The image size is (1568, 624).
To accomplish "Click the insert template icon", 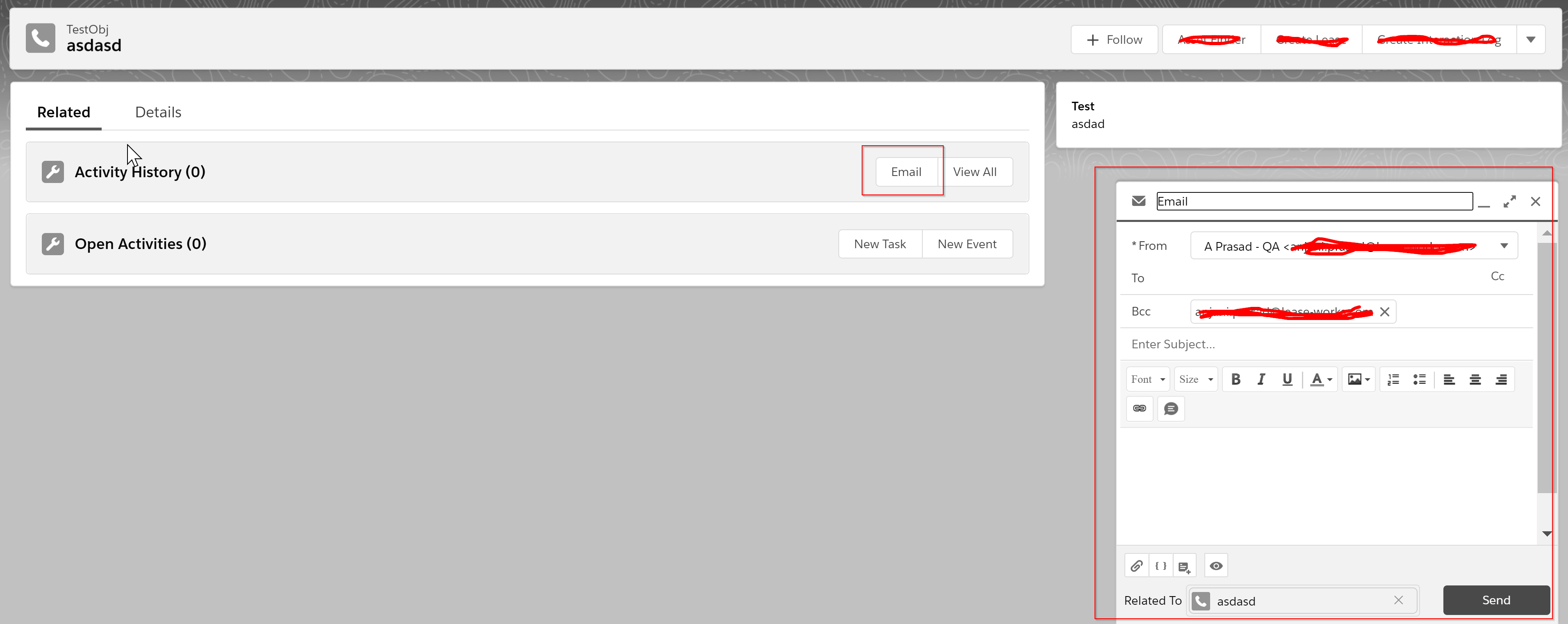I will click(x=1184, y=567).
